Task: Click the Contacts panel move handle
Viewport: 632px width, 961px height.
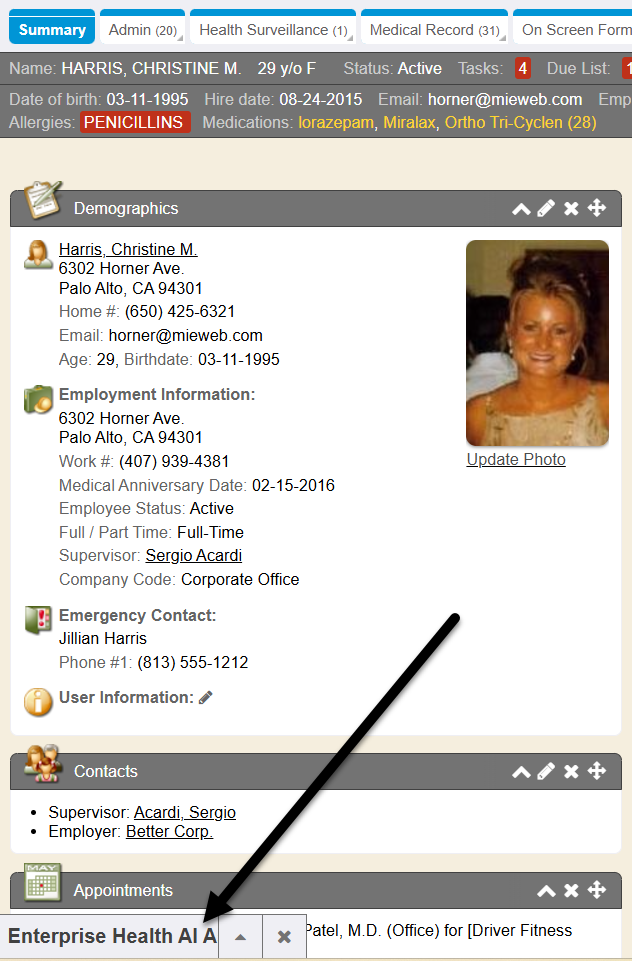Action: point(597,770)
